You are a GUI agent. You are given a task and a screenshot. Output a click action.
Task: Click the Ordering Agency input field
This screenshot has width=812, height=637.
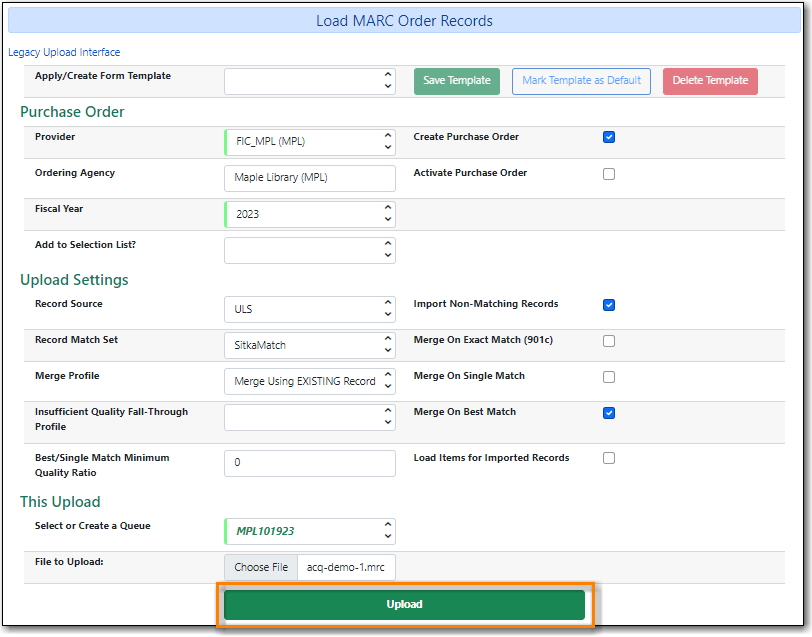(x=309, y=178)
